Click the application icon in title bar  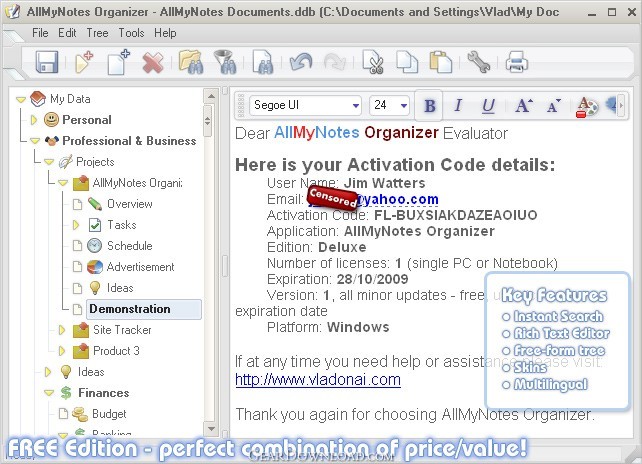[x=12, y=11]
